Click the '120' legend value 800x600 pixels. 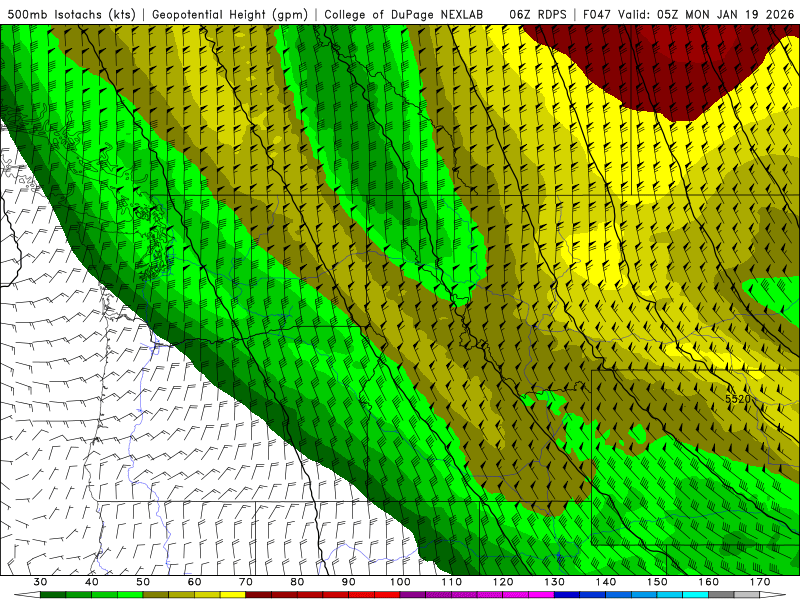point(503,582)
